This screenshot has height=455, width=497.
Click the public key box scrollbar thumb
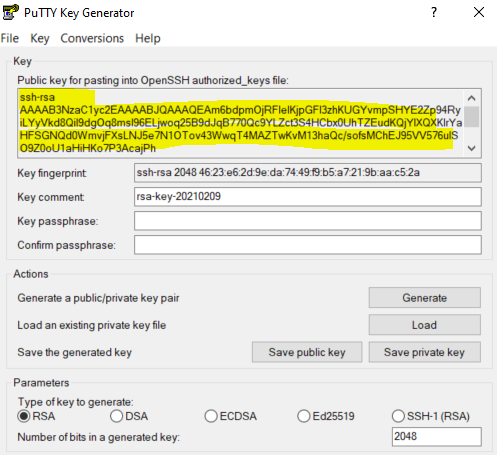point(471,117)
